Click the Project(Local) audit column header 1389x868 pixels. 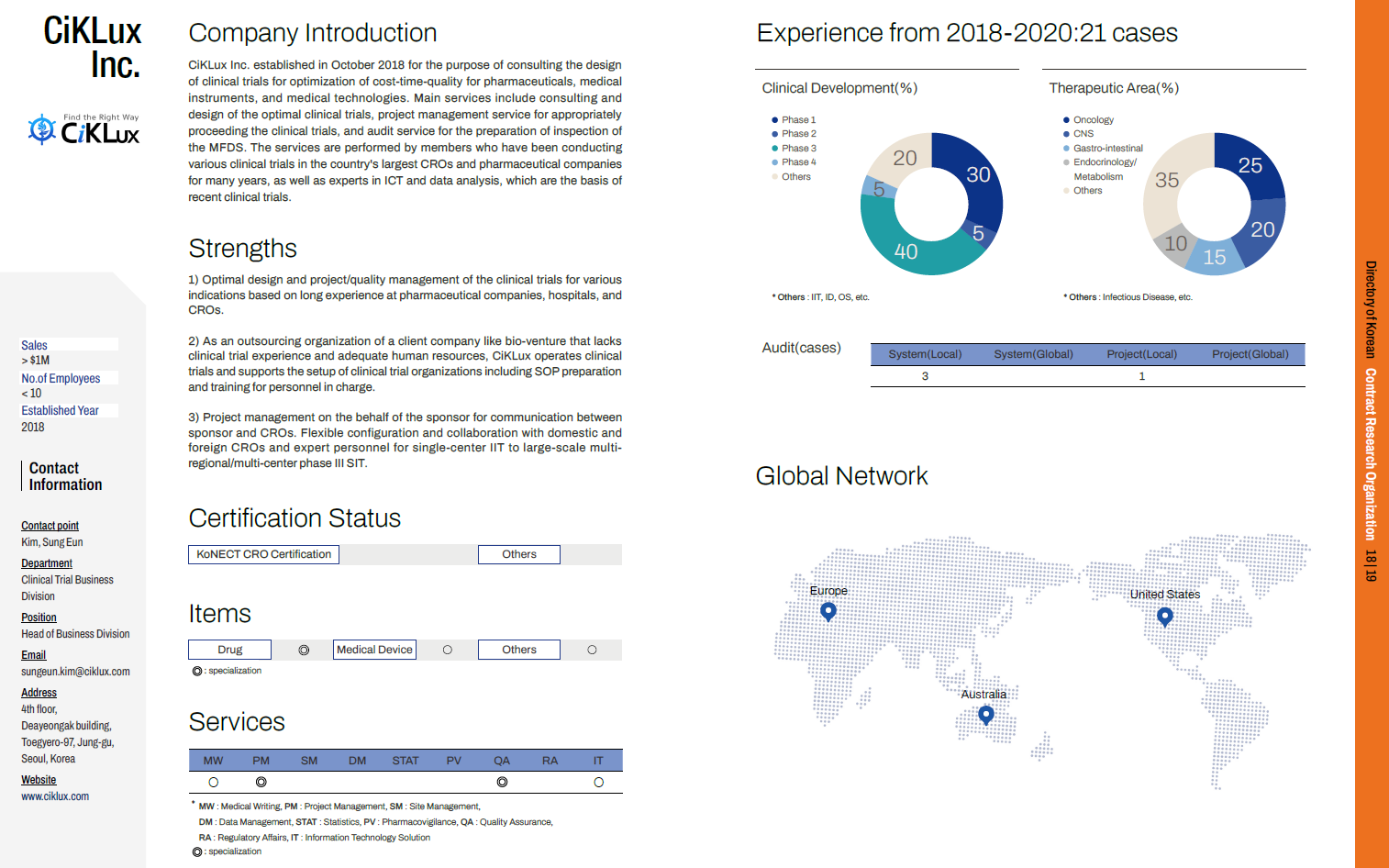click(1141, 354)
